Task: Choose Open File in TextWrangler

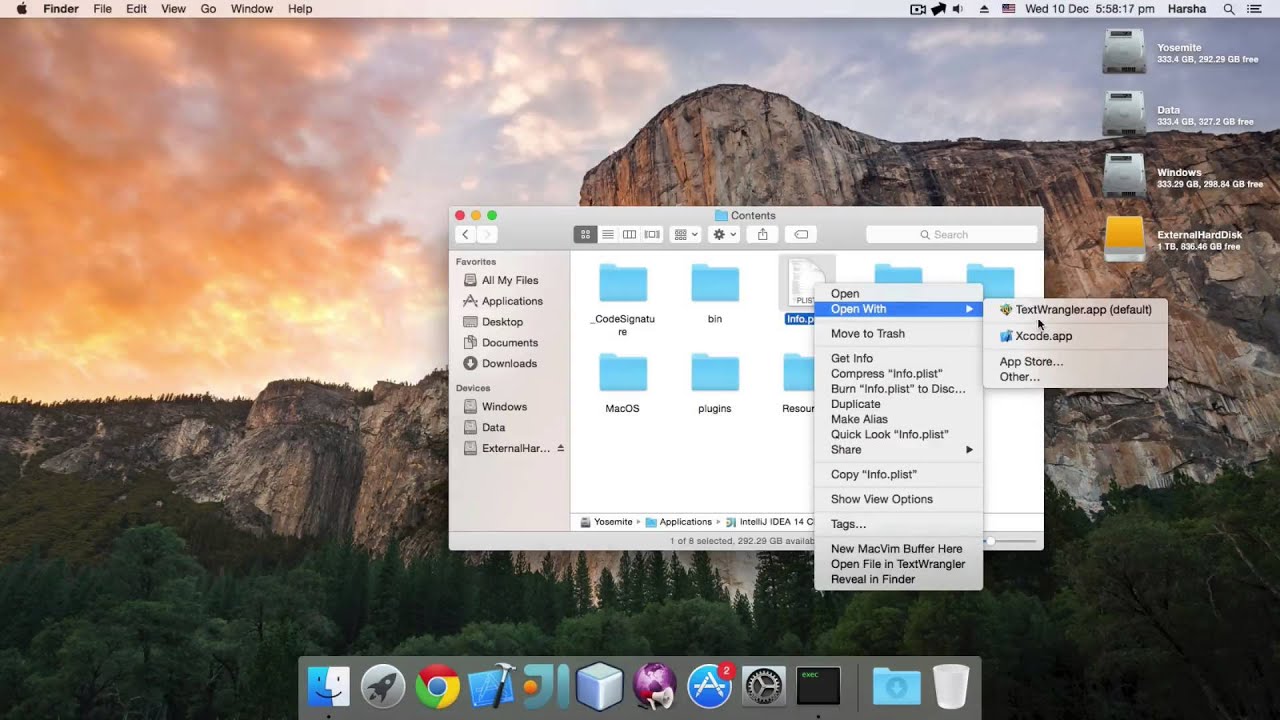Action: coord(899,564)
